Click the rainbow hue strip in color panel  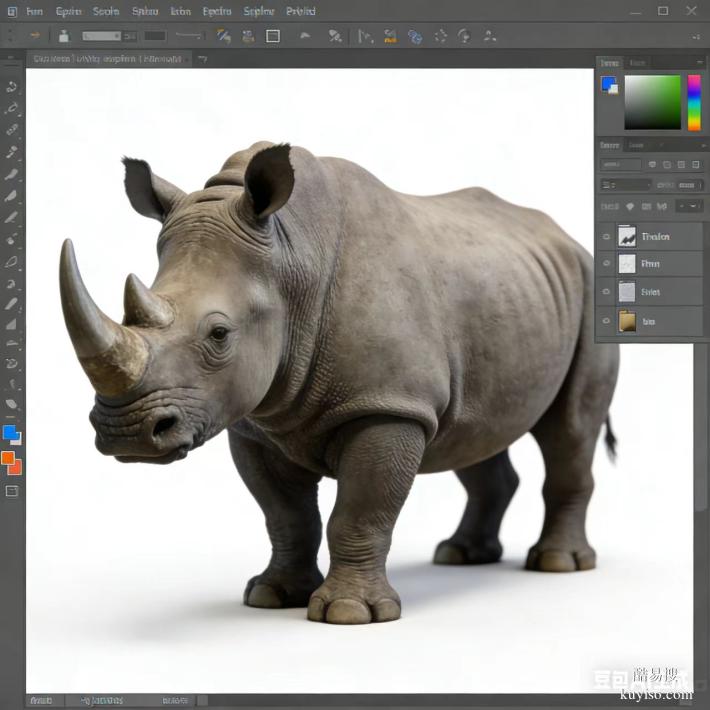click(x=694, y=103)
